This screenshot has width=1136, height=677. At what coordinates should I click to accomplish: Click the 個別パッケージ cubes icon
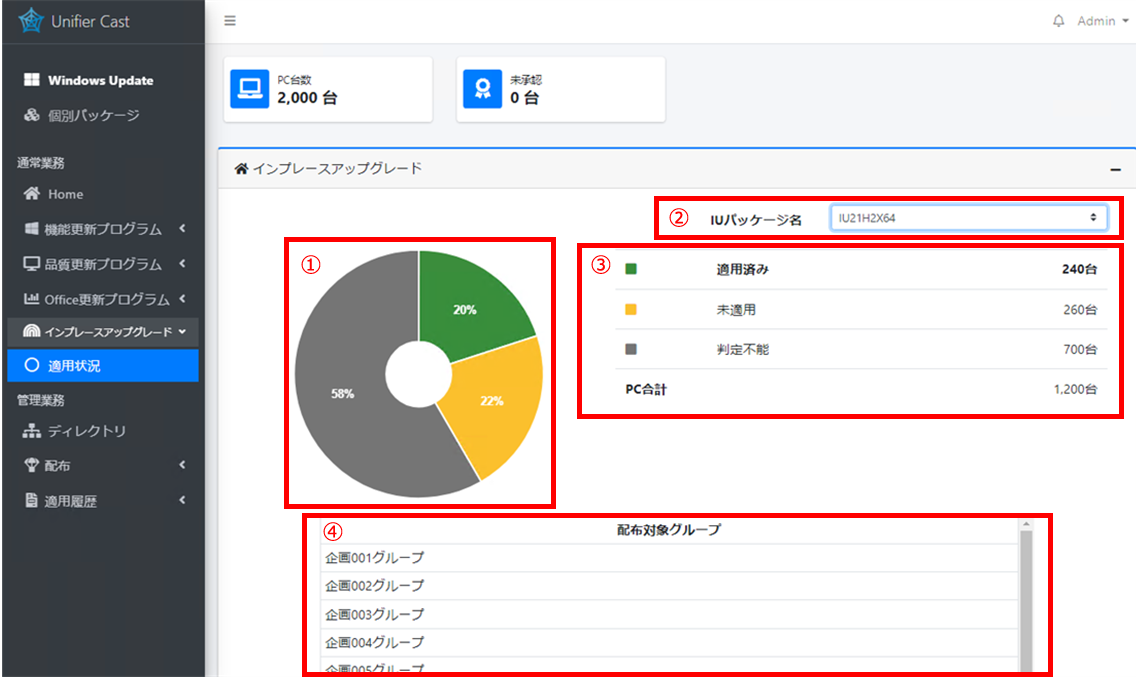(x=32, y=115)
